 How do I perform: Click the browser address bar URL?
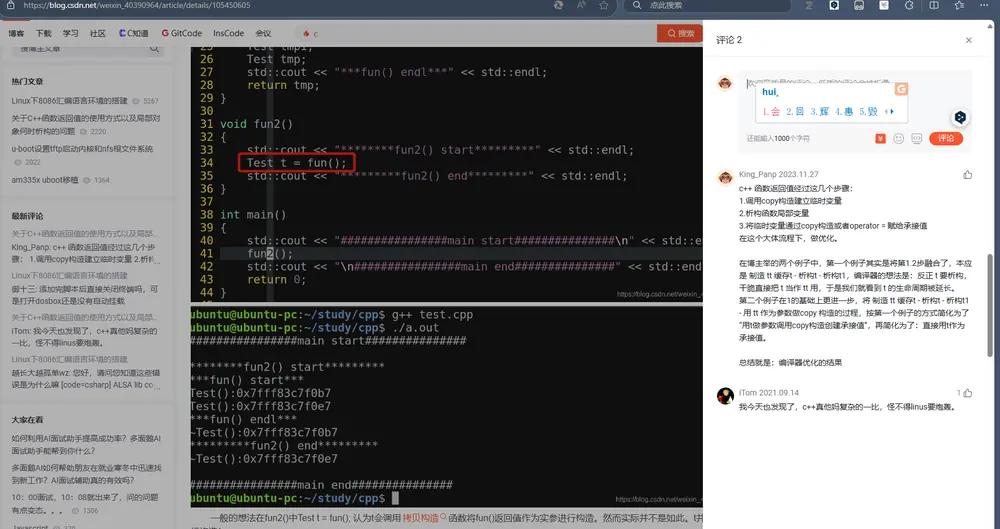click(x=136, y=5)
